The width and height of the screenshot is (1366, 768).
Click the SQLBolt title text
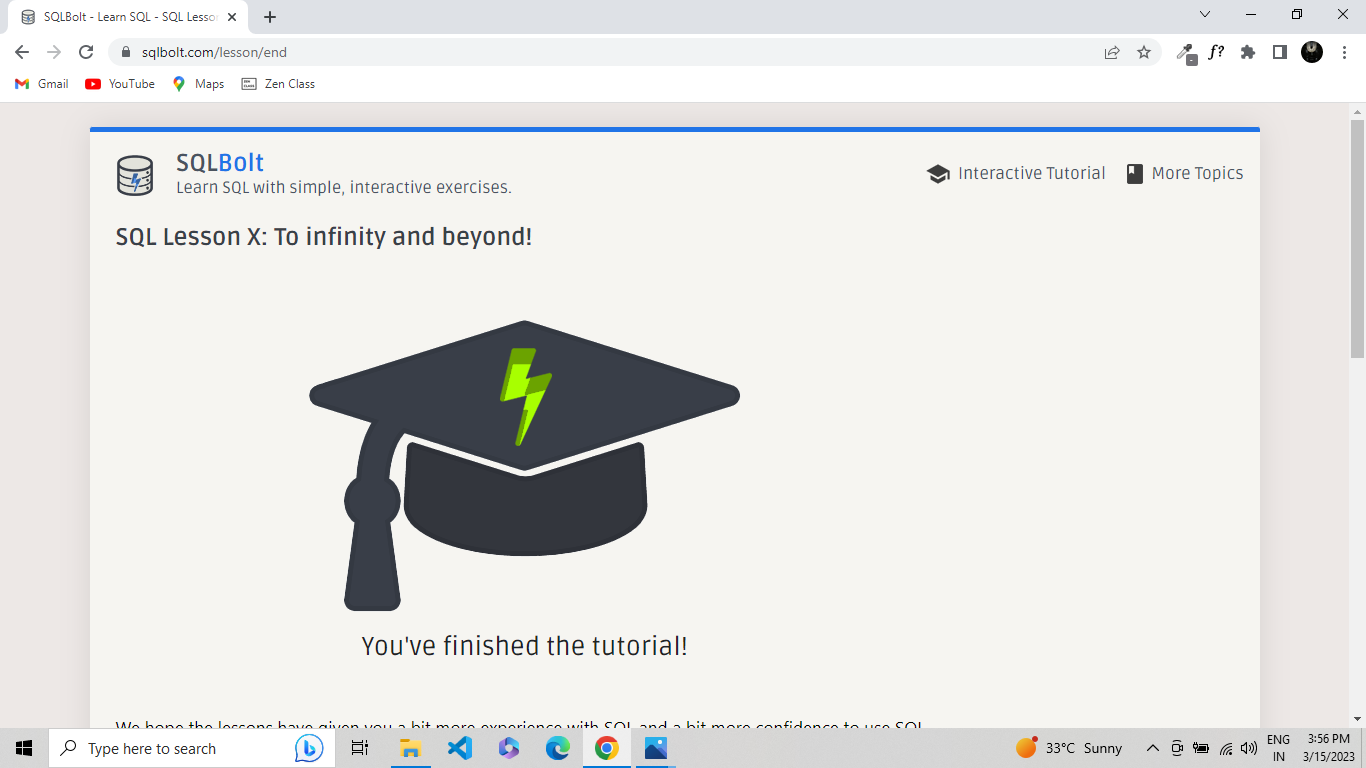[x=220, y=162]
